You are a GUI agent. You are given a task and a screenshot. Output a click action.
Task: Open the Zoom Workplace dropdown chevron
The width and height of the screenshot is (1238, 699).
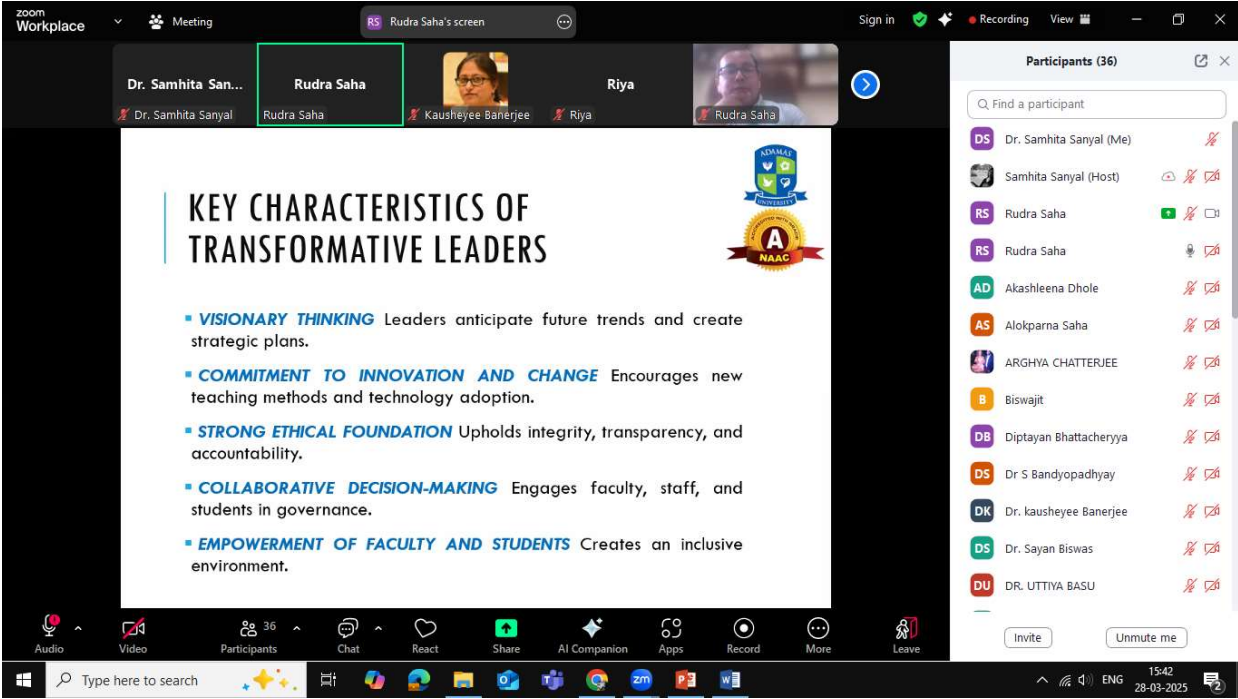[x=118, y=20]
